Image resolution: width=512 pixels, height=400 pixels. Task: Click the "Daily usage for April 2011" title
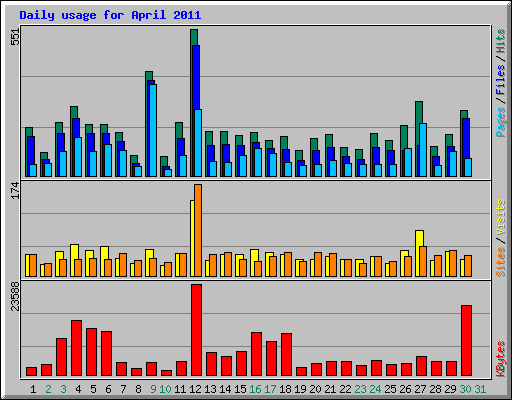point(110,15)
